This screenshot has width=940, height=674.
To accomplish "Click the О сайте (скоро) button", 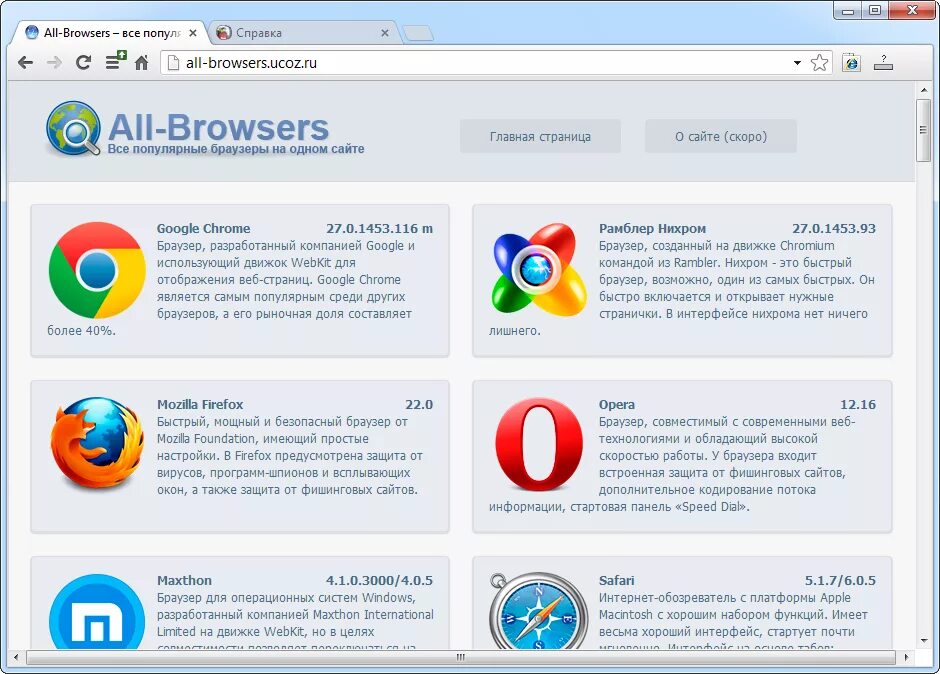I will pos(721,136).
